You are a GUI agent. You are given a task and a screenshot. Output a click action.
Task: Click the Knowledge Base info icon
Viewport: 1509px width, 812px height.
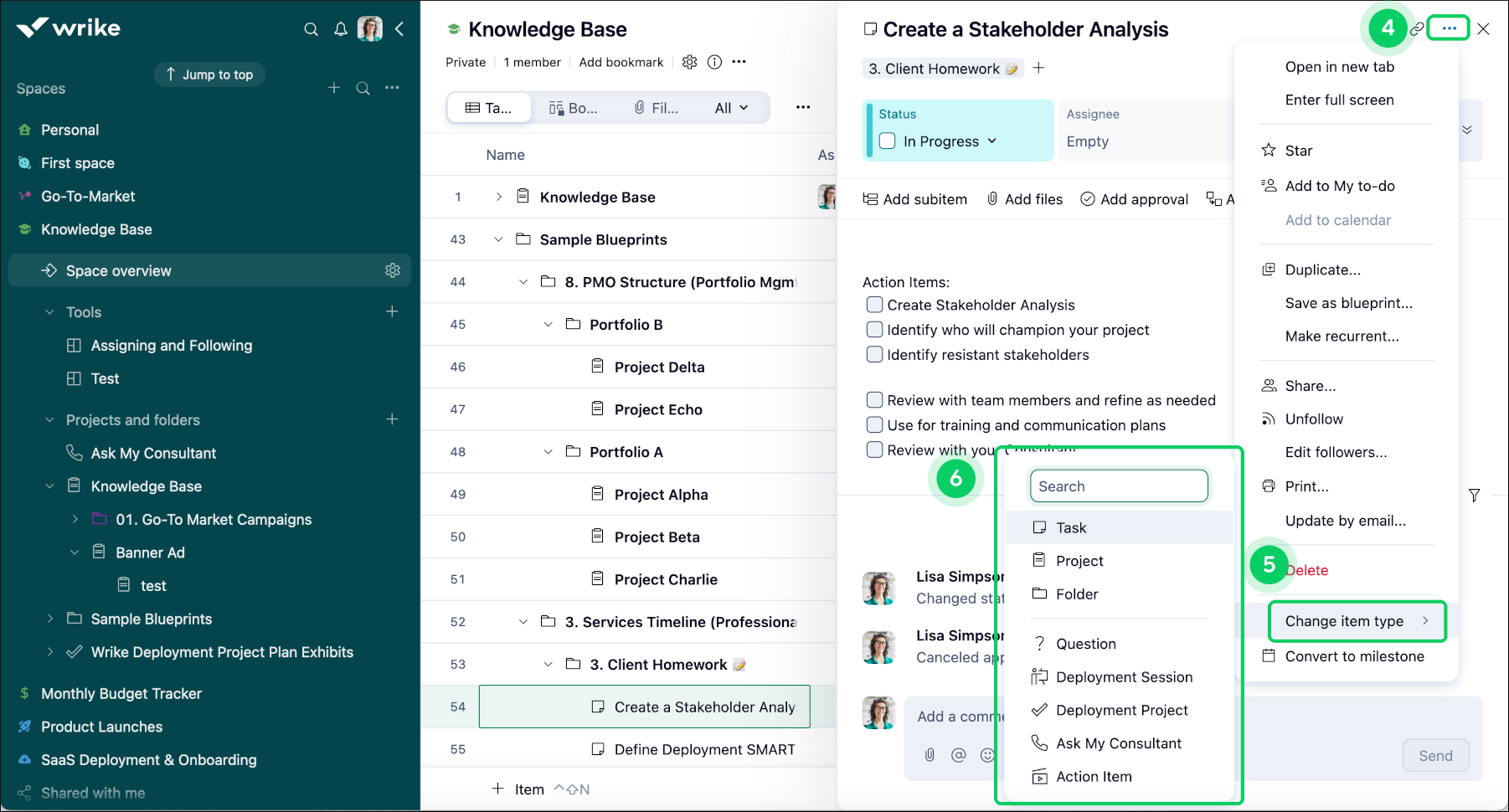pos(714,62)
